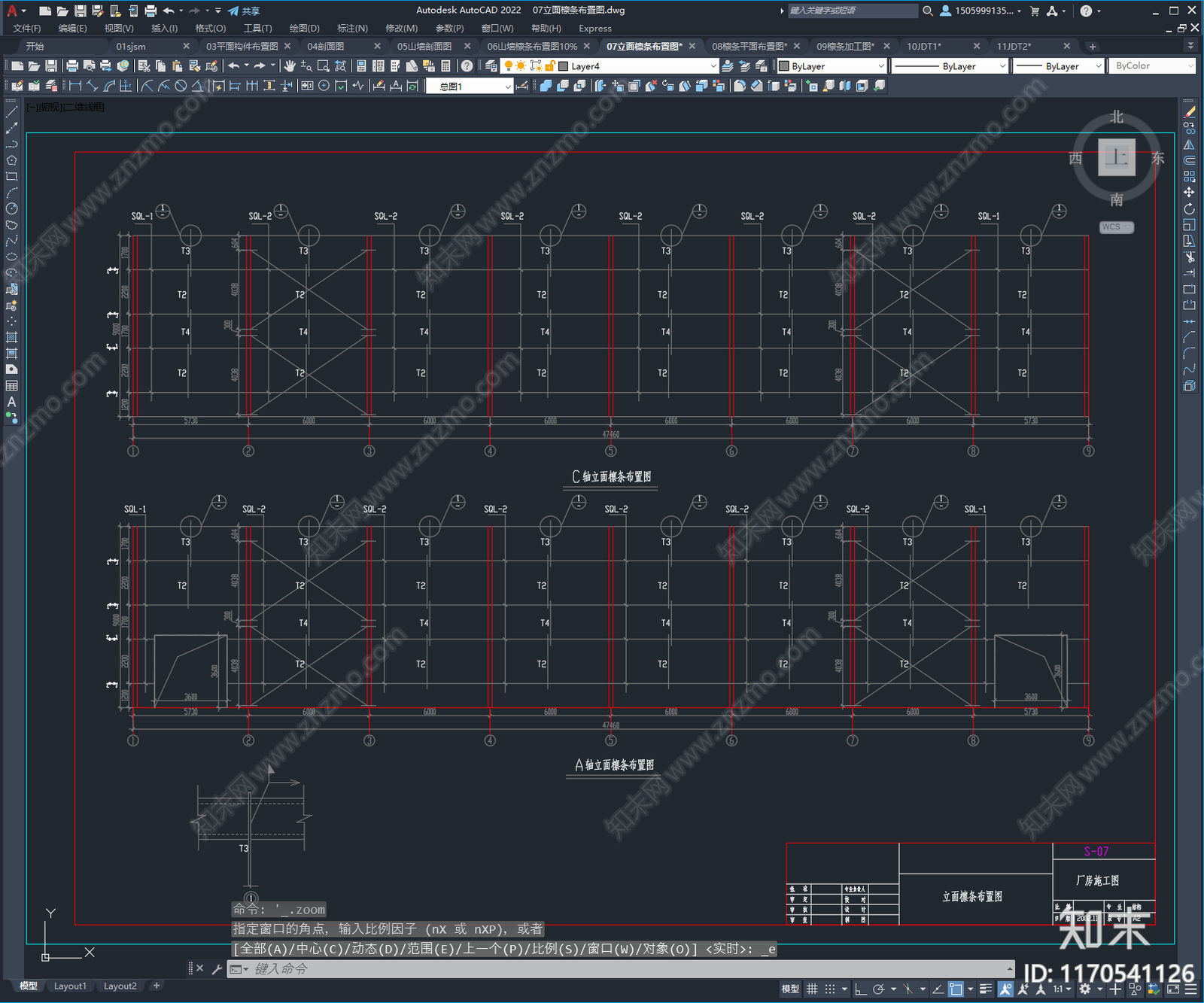
Task: Select the Hatch tool in draw toolbar
Action: click(11, 337)
